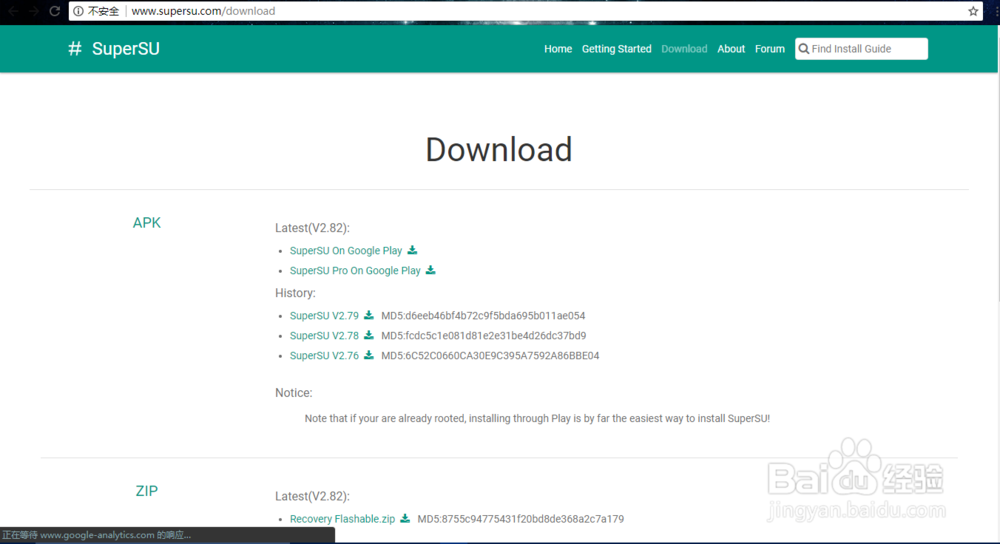Bookmark the page with the star icon
Image resolution: width=1000 pixels, height=544 pixels.
(973, 11)
